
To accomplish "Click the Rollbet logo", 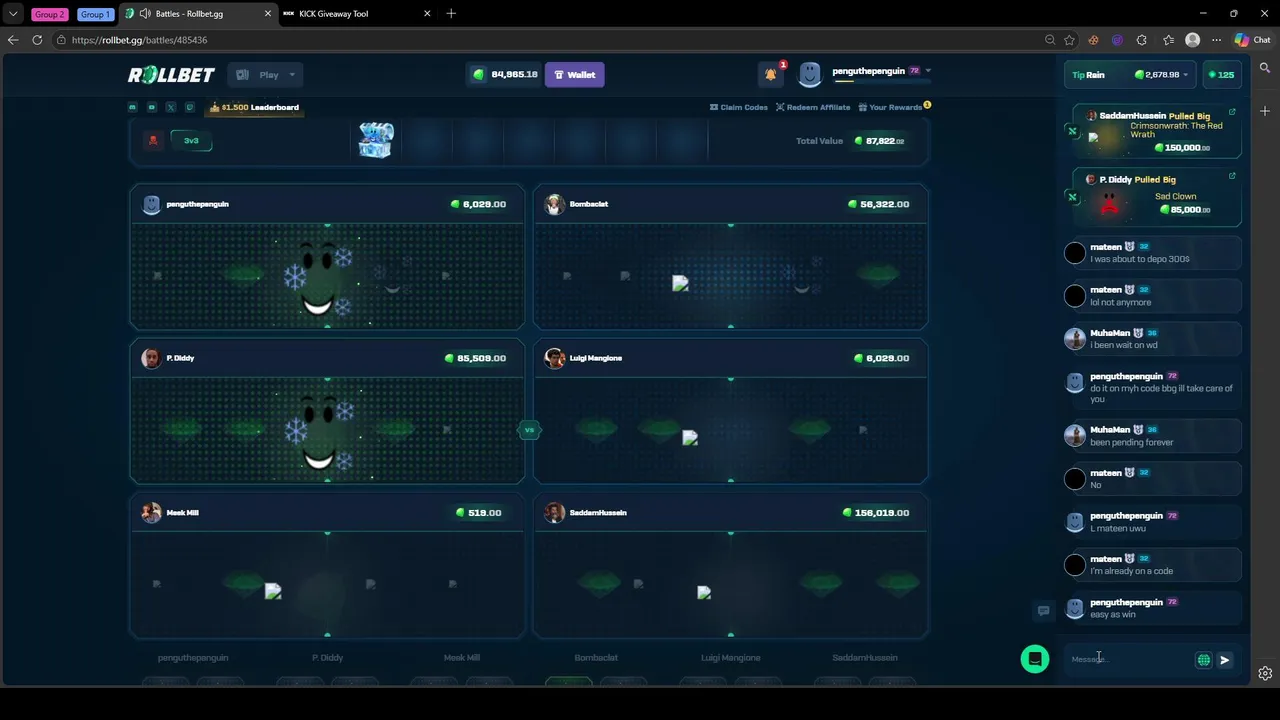I will tap(171, 75).
